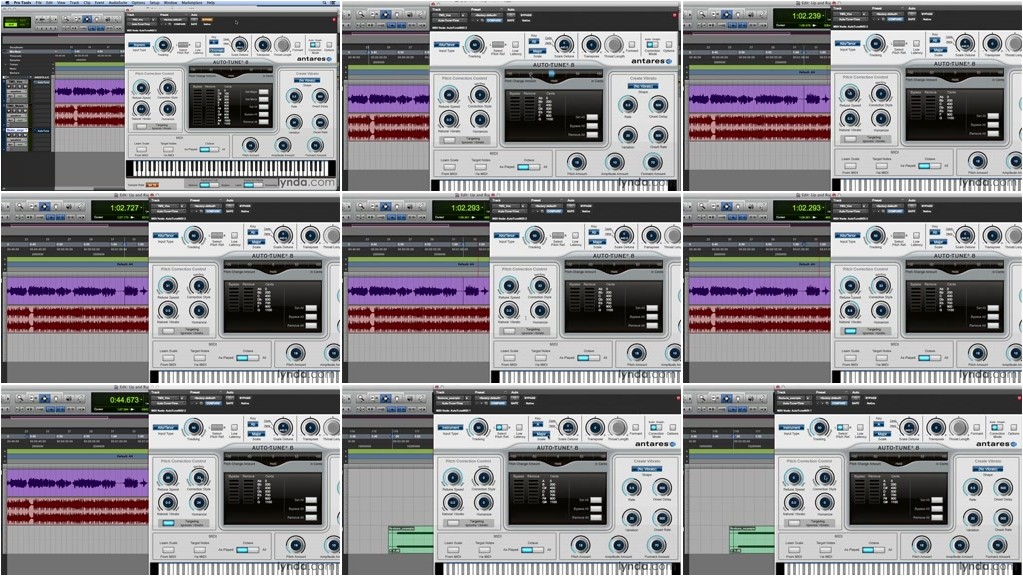1023x576 pixels.
Task: Click the 1:02.727 main counter display
Action: coord(125,208)
